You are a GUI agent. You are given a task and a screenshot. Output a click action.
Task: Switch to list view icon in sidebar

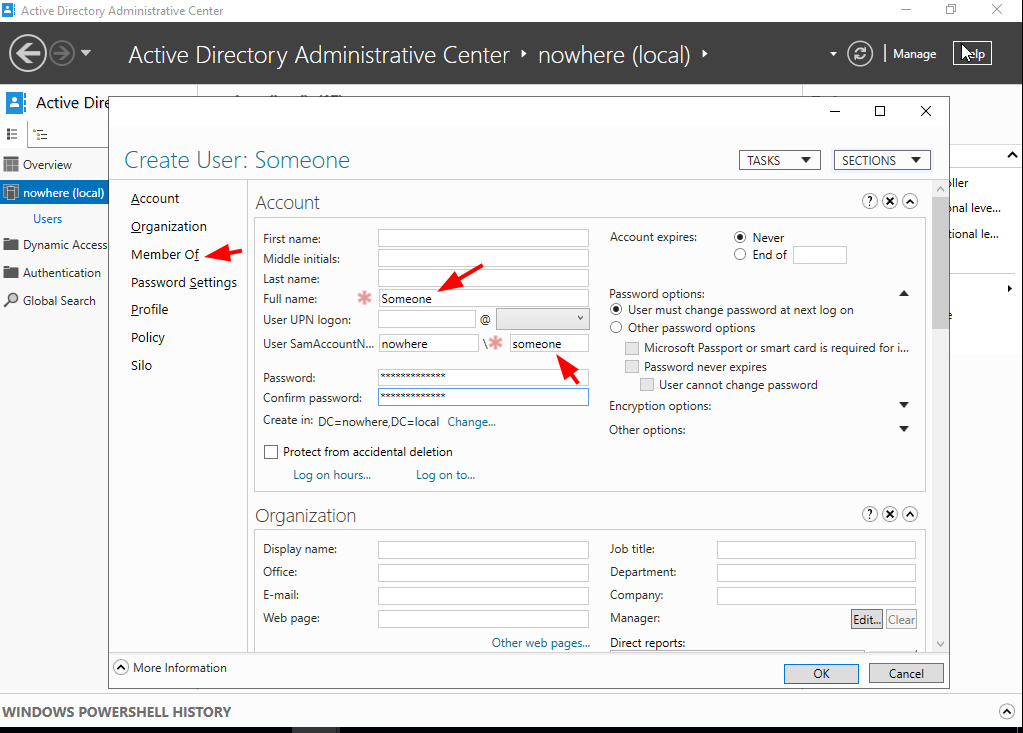pos(12,134)
